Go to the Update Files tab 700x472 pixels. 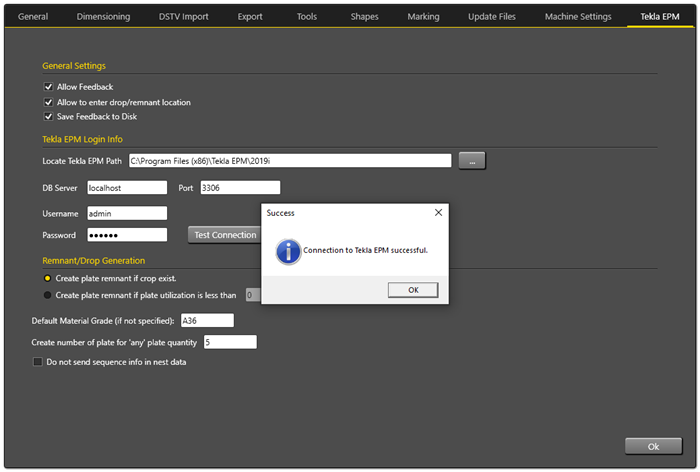coord(492,17)
